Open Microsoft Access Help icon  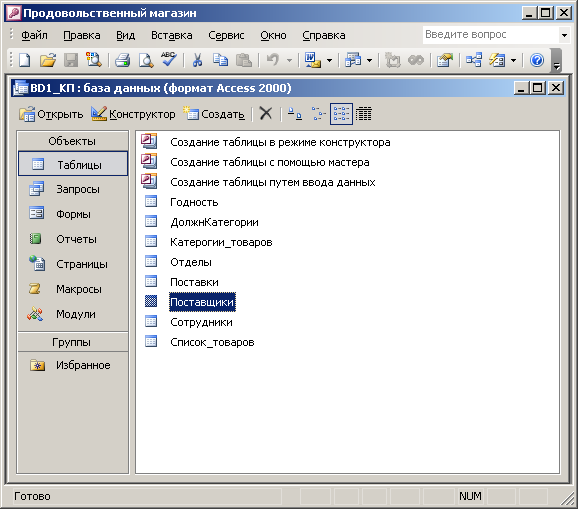point(537,60)
